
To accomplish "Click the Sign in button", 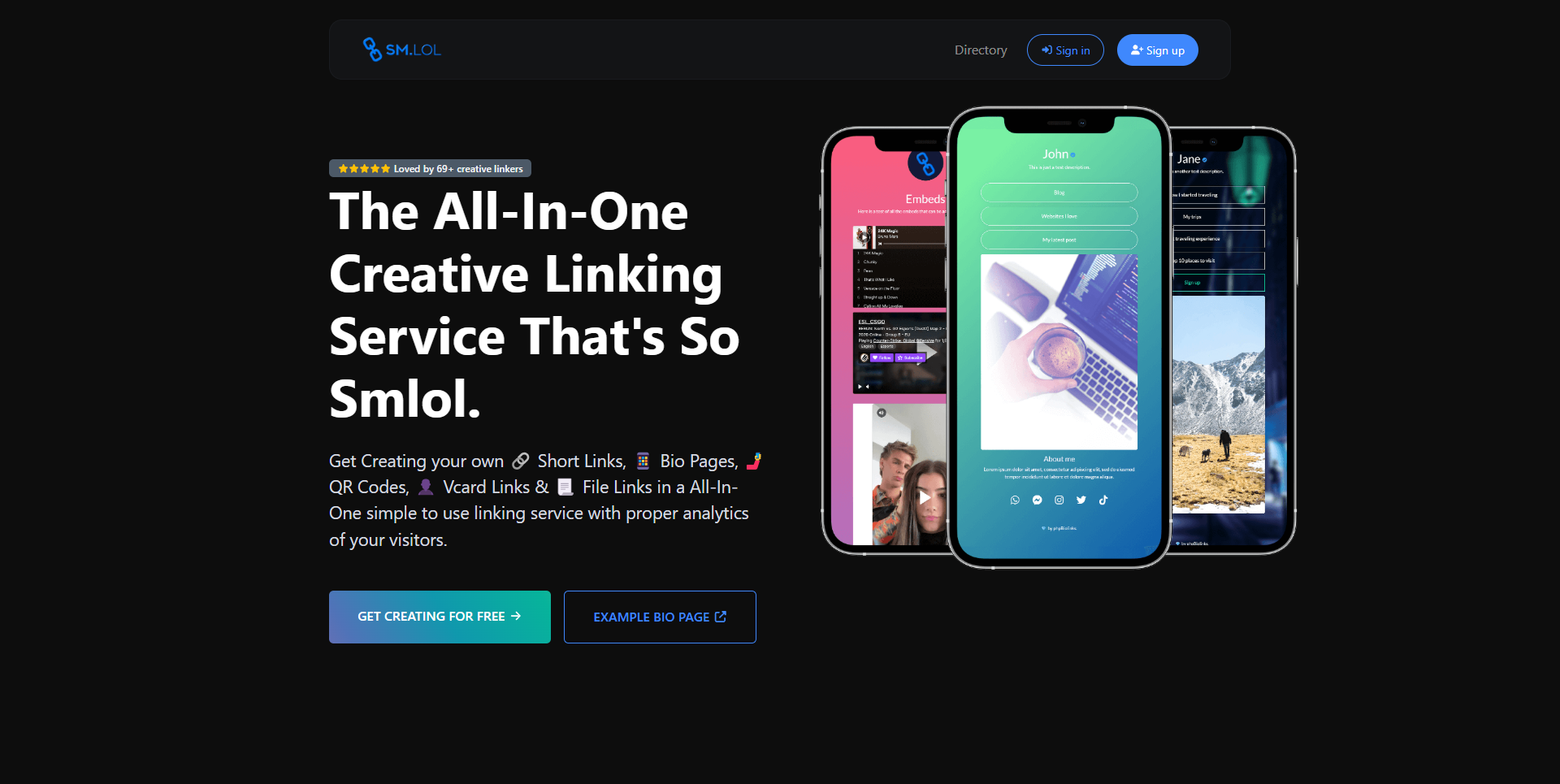I will [1065, 50].
